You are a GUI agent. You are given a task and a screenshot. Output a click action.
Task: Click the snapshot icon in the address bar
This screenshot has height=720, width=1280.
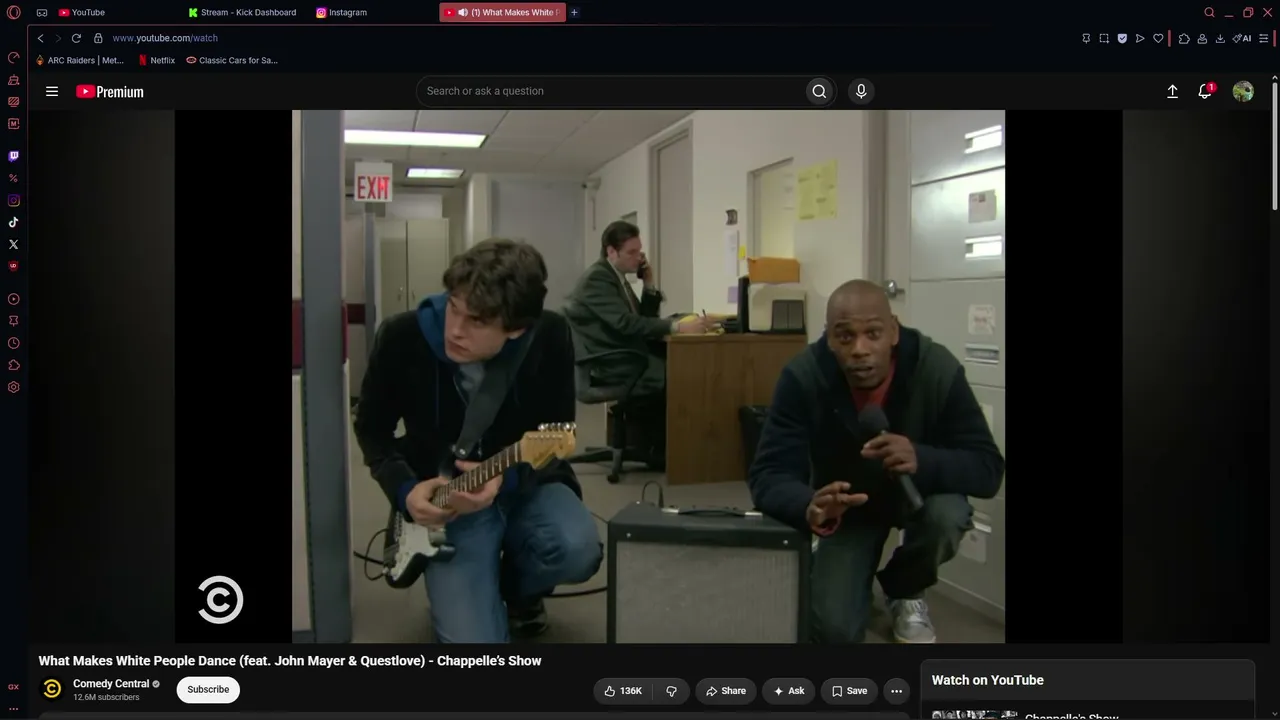(1104, 38)
